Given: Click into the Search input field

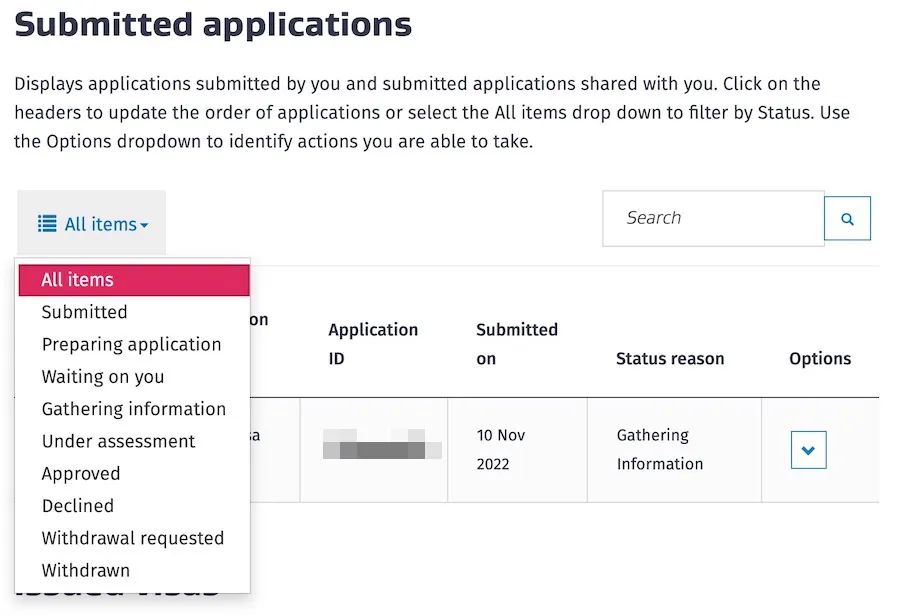Looking at the screenshot, I should [x=712, y=218].
